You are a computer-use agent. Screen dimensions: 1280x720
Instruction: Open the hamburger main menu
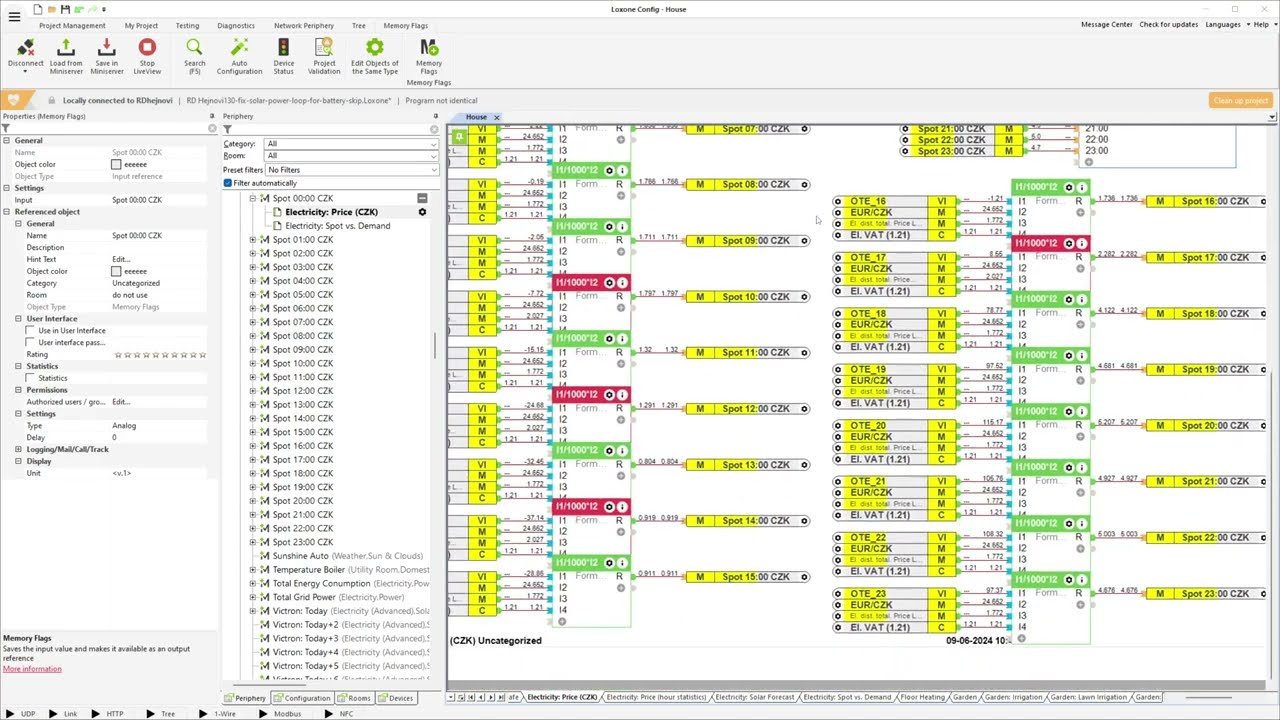pyautogui.click(x=14, y=16)
